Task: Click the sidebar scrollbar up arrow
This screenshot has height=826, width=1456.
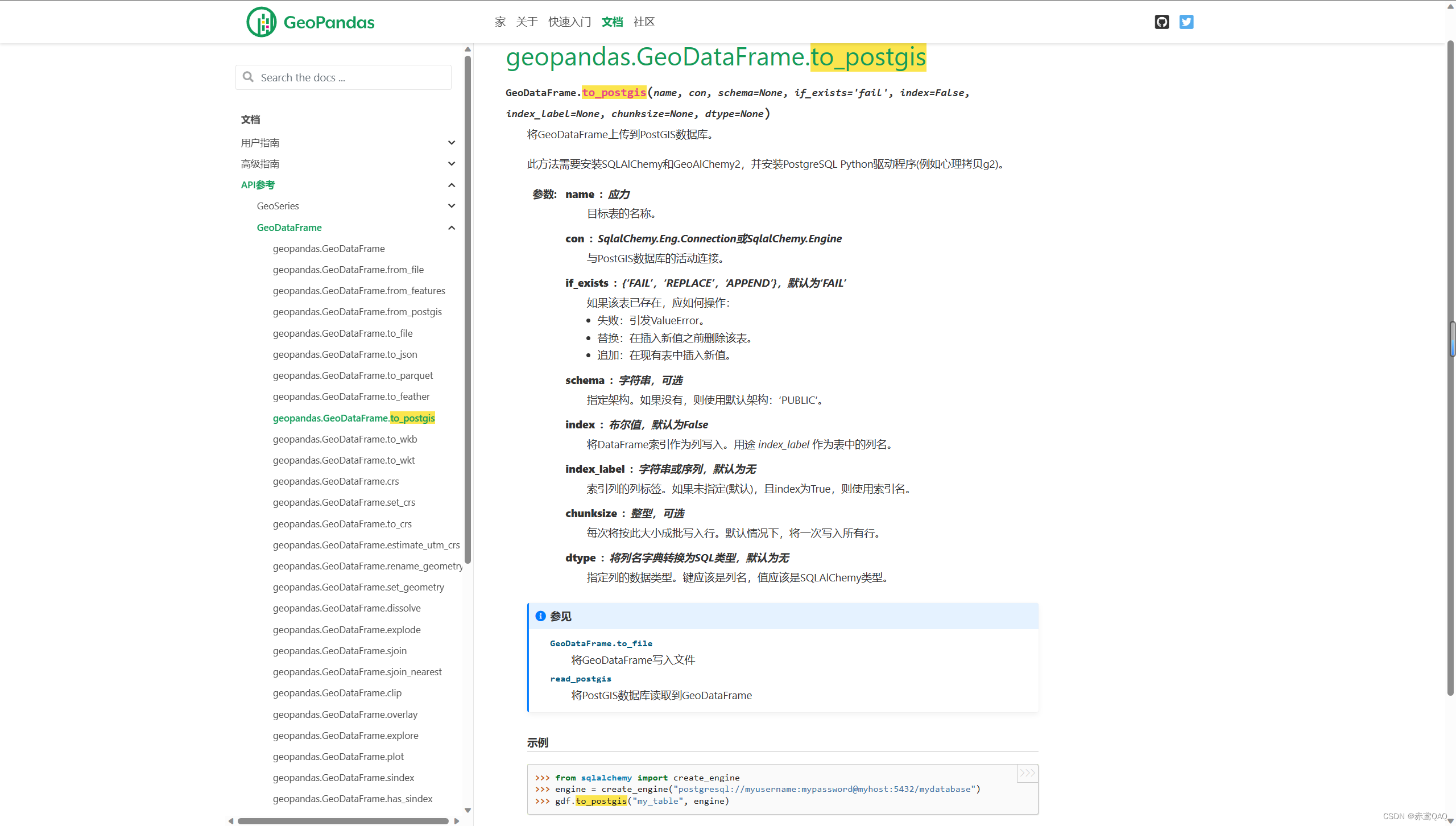Action: click(x=468, y=49)
